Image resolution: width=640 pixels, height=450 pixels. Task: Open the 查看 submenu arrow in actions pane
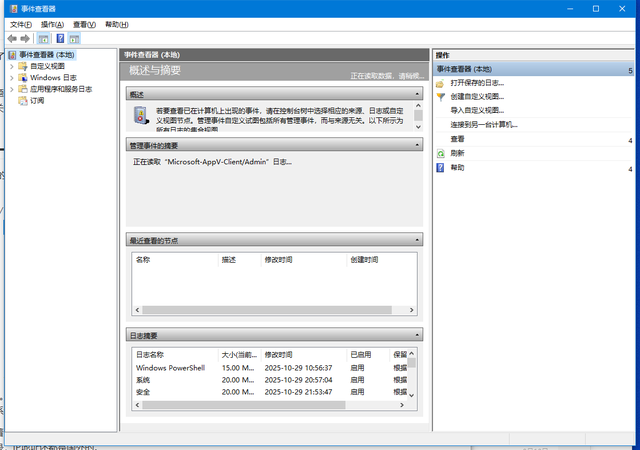click(x=630, y=140)
